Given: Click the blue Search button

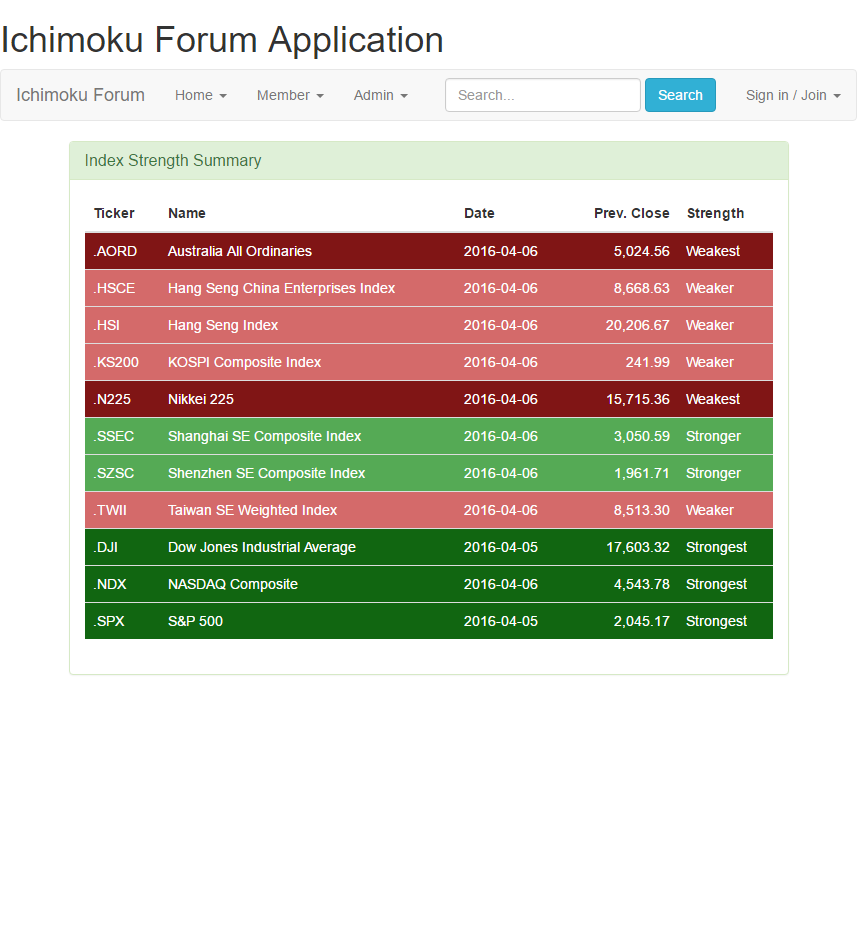Looking at the screenshot, I should [680, 95].
